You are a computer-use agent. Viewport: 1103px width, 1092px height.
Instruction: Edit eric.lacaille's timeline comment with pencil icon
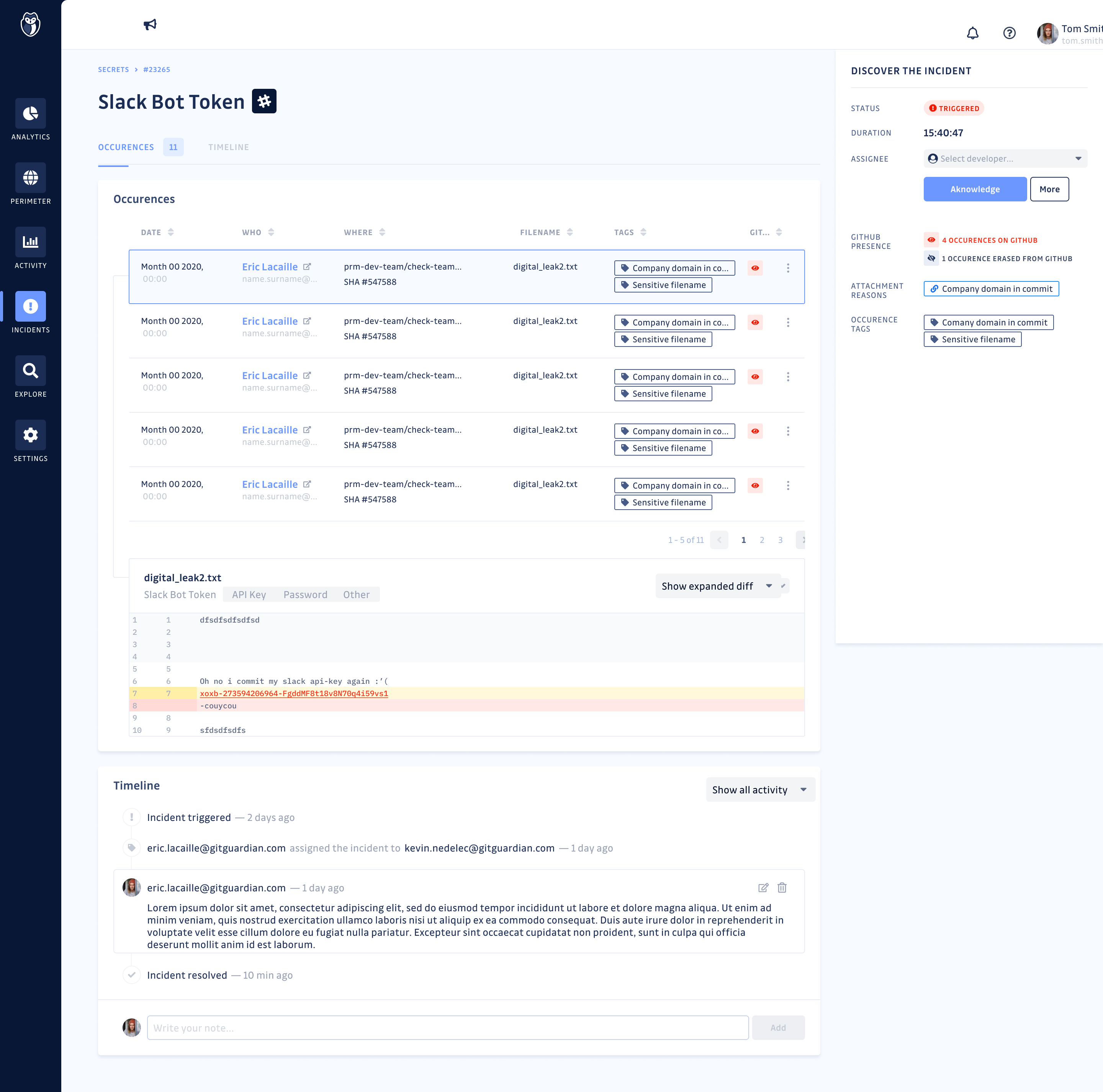[763, 888]
